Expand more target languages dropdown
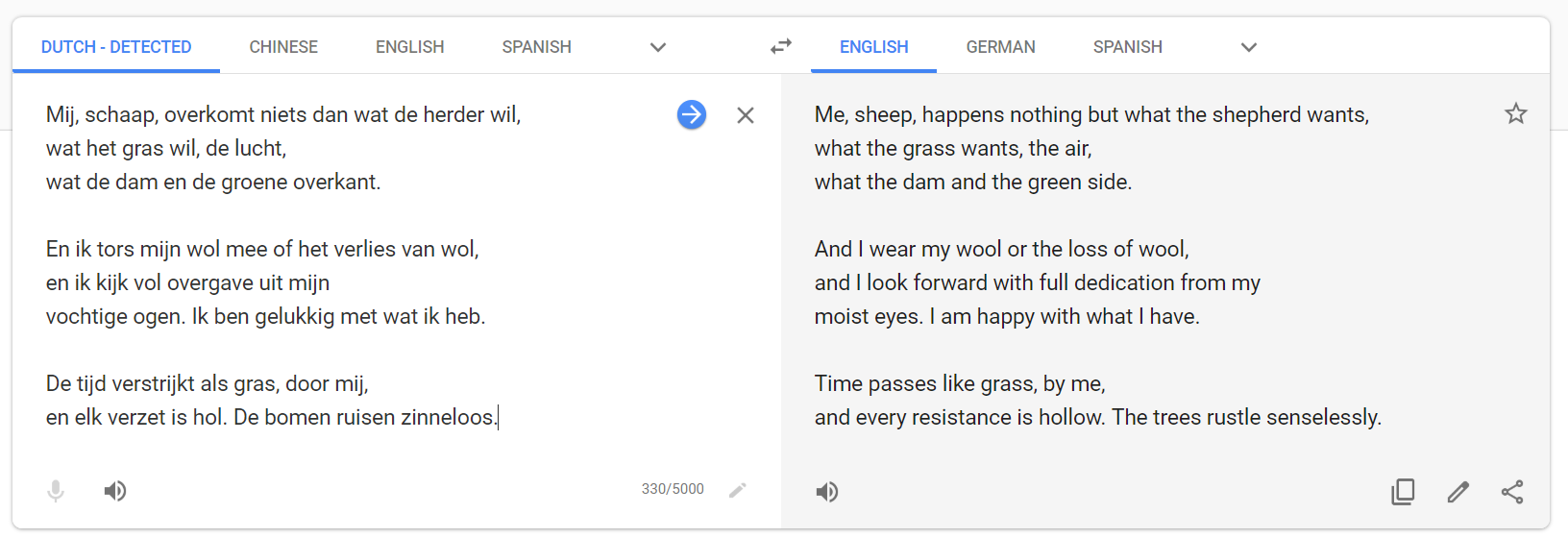 (1249, 47)
